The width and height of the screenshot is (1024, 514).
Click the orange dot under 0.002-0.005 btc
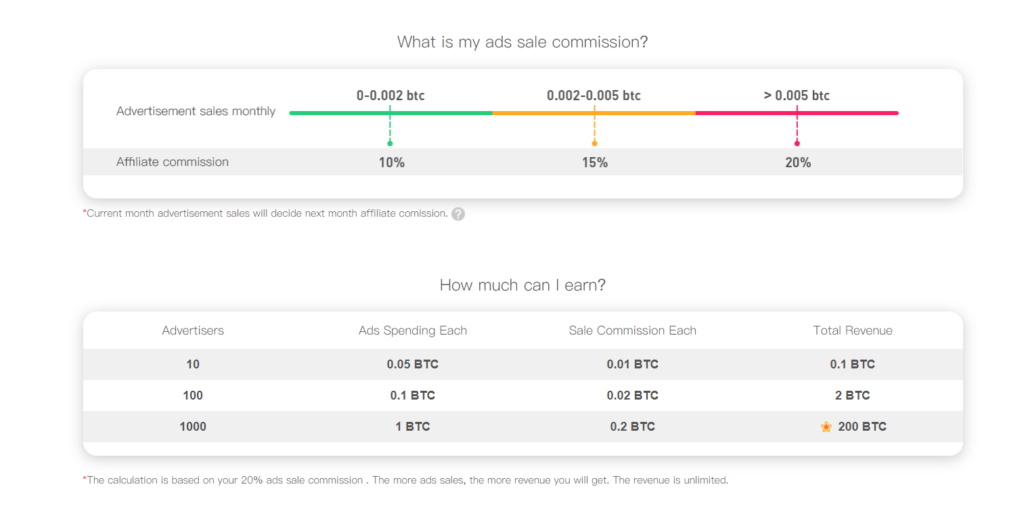point(594,143)
